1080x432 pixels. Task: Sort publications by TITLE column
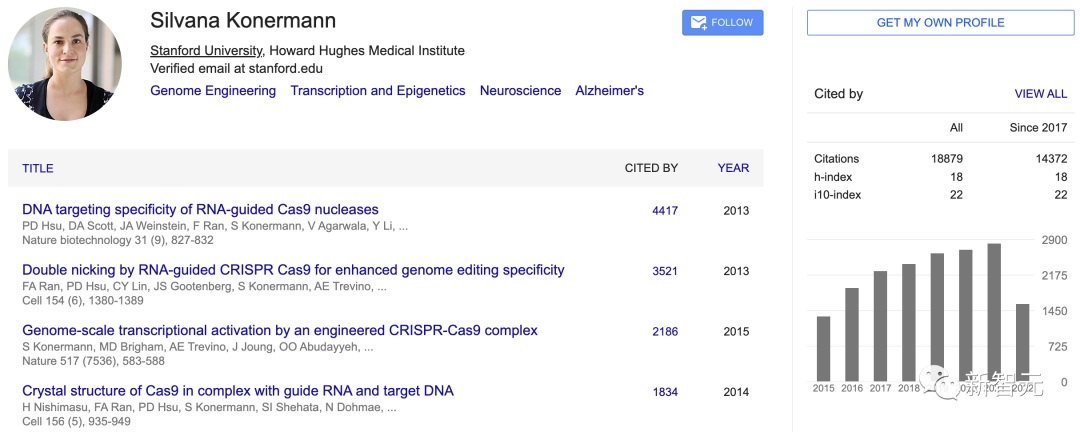(x=38, y=168)
